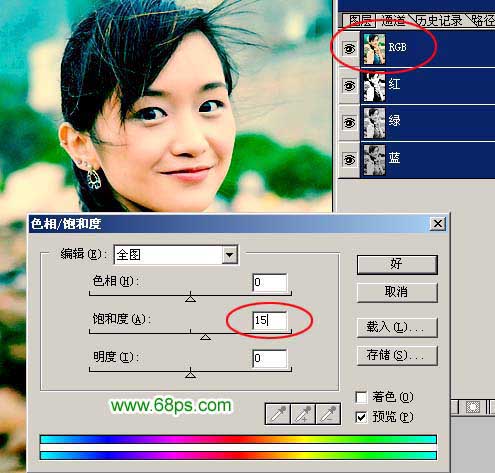Hide the 红 (Red) channel eye

(x=349, y=86)
